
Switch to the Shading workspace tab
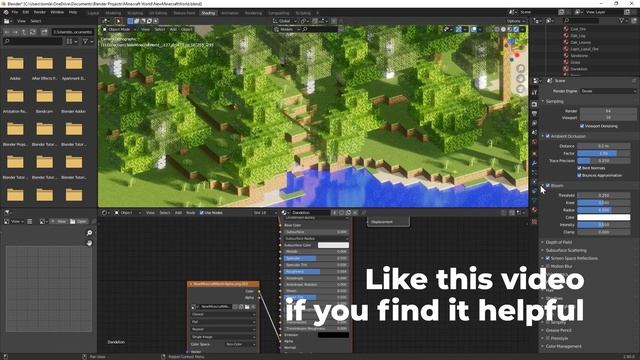point(208,13)
